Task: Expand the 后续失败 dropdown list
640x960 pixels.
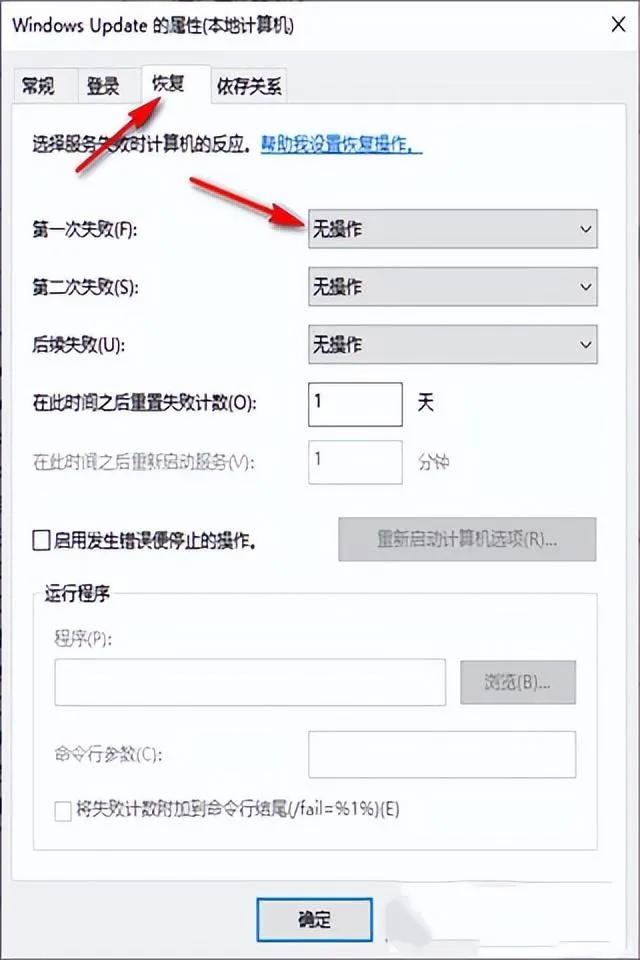Action: click(x=452, y=345)
